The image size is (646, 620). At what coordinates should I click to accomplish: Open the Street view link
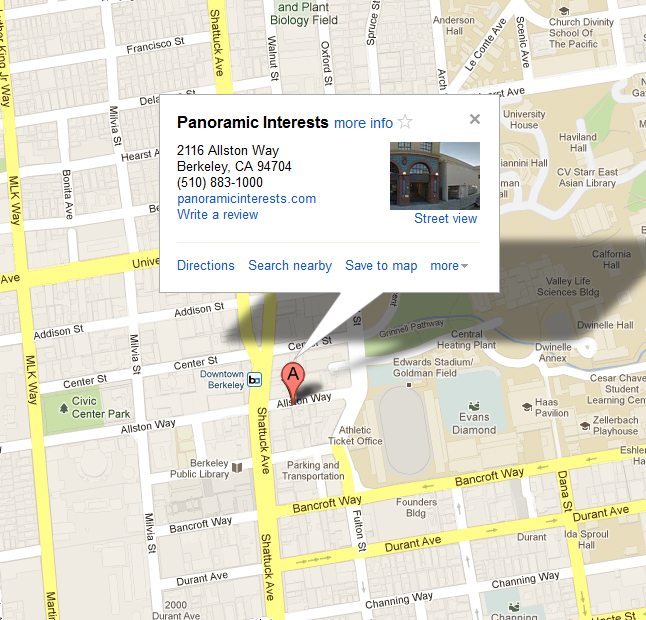445,218
